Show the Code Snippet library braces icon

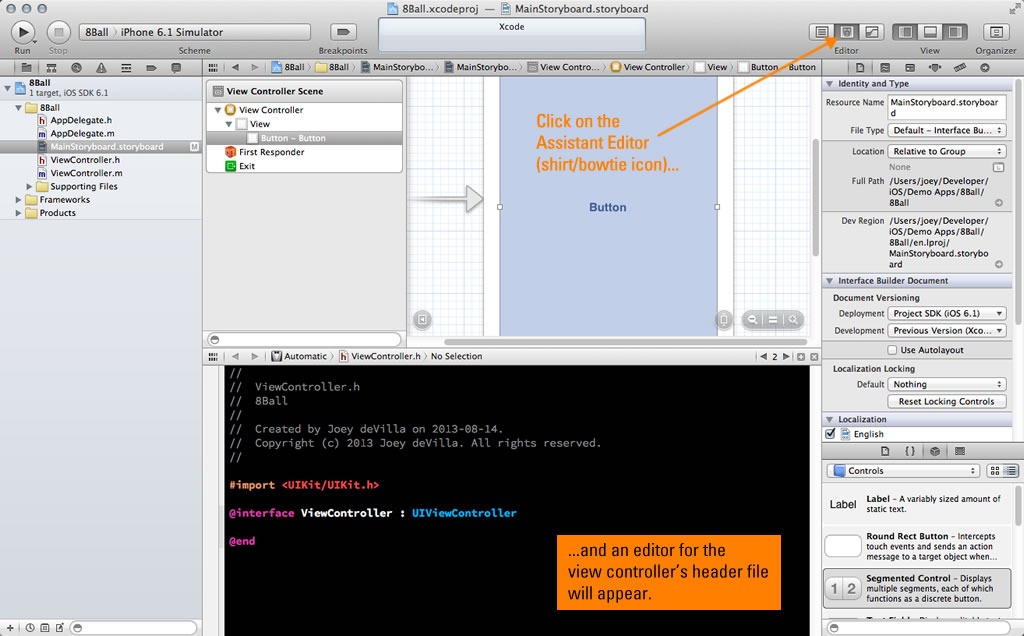(x=910, y=451)
